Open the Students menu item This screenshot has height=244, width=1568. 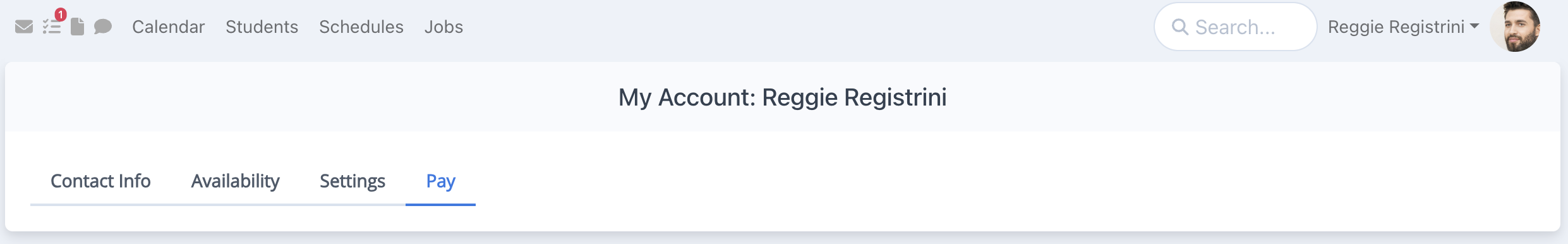point(262,27)
